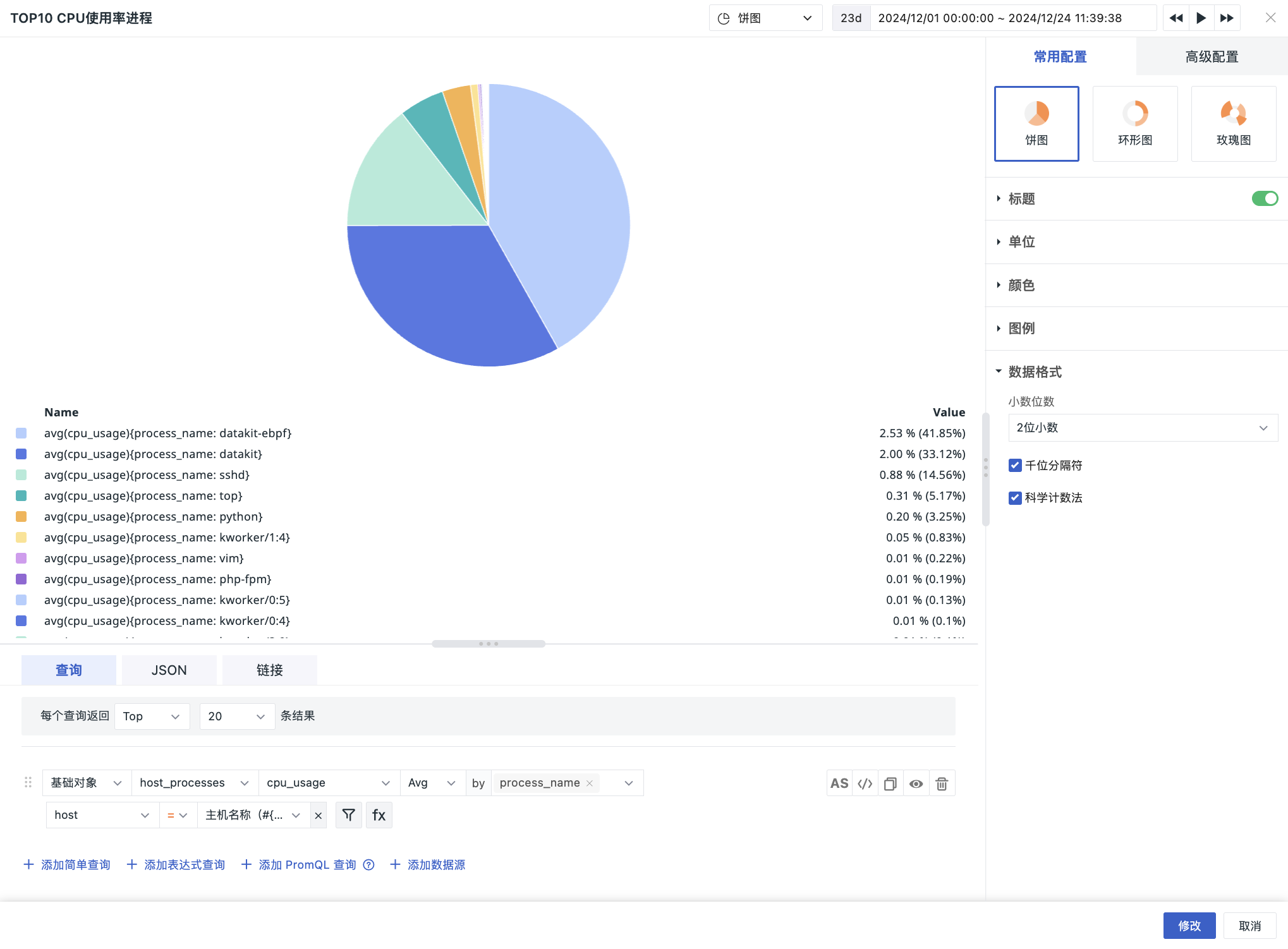
Task: Delete the query with trash icon
Action: click(x=942, y=783)
